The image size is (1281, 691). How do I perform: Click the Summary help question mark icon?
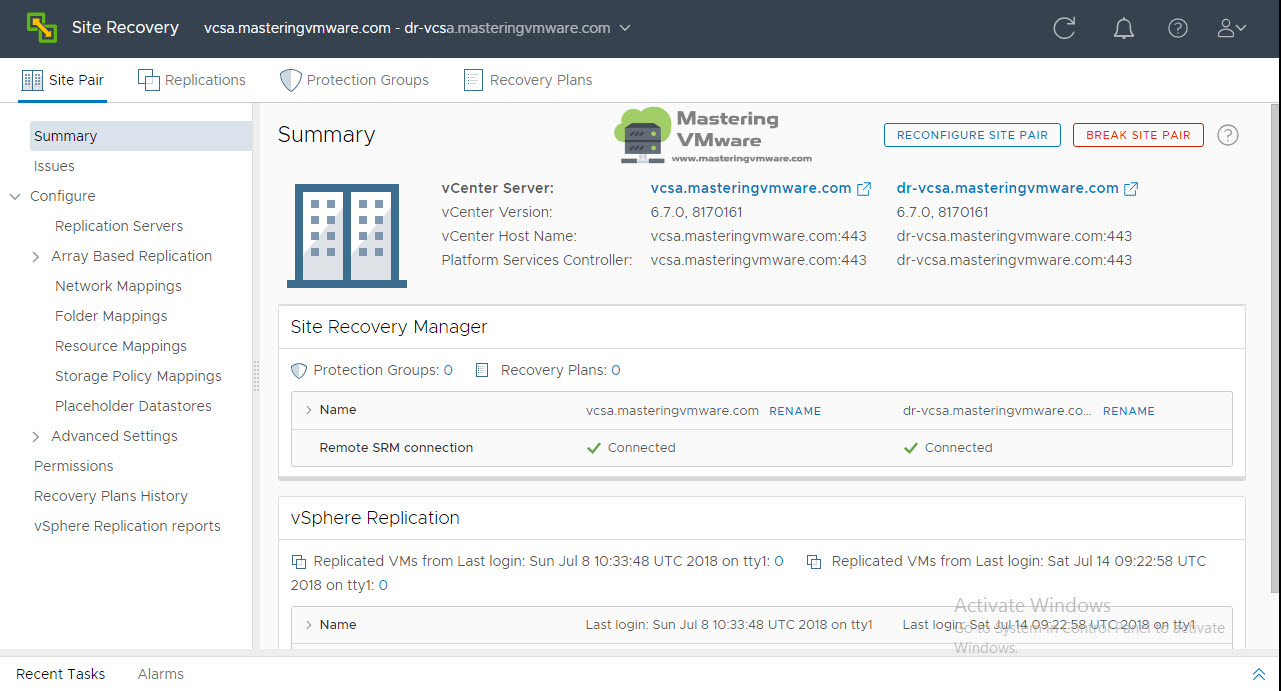[1228, 135]
